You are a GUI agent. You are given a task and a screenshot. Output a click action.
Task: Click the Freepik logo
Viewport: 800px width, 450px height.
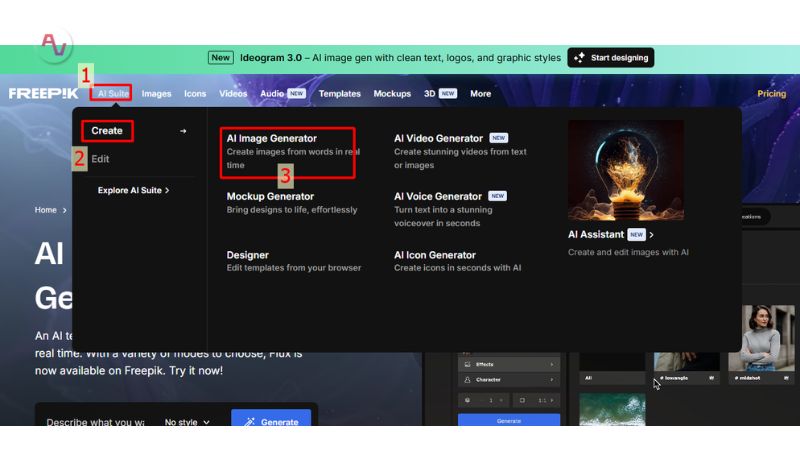(x=43, y=93)
